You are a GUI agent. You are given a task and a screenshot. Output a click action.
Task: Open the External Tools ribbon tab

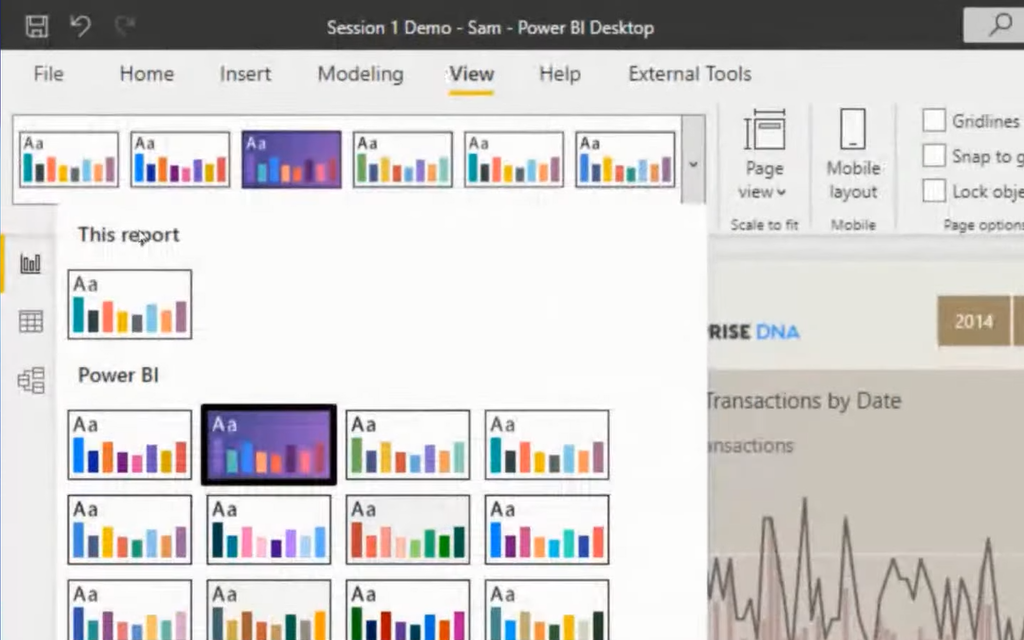pyautogui.click(x=690, y=74)
